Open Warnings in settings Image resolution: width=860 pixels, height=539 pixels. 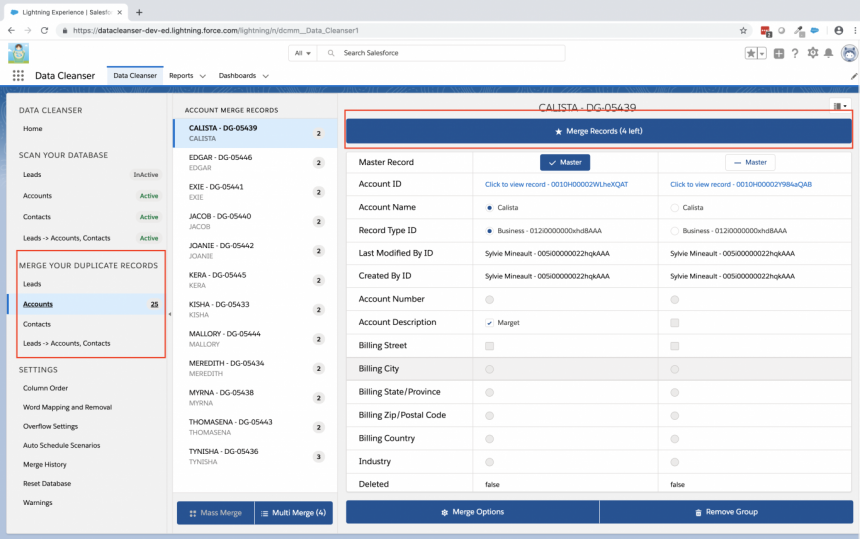(38, 503)
